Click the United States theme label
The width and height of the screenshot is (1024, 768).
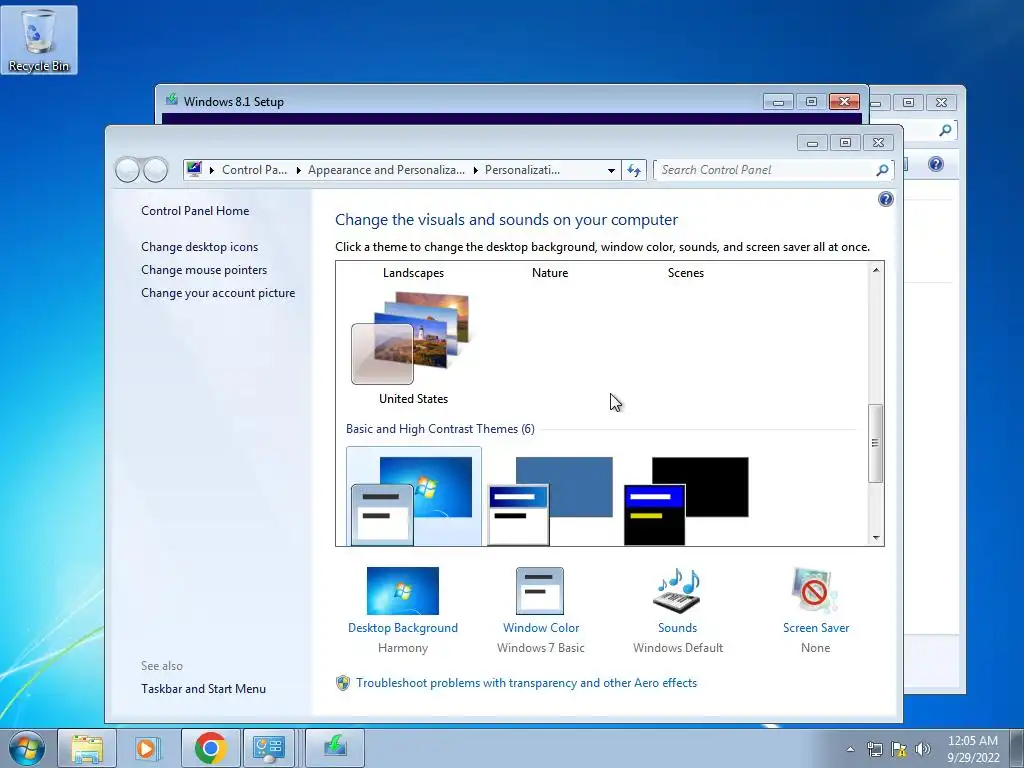click(413, 399)
